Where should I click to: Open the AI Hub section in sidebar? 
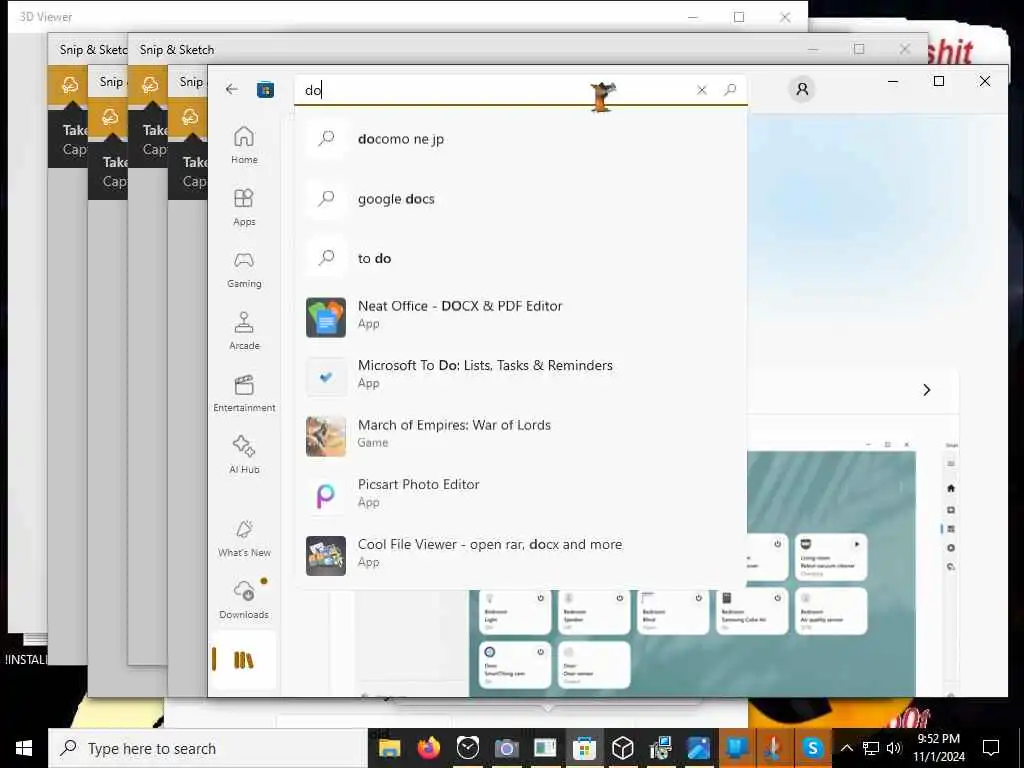[244, 455]
